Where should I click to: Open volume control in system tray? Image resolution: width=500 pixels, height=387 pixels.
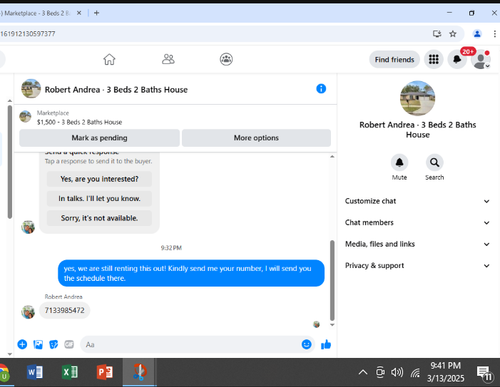[x=397, y=372]
